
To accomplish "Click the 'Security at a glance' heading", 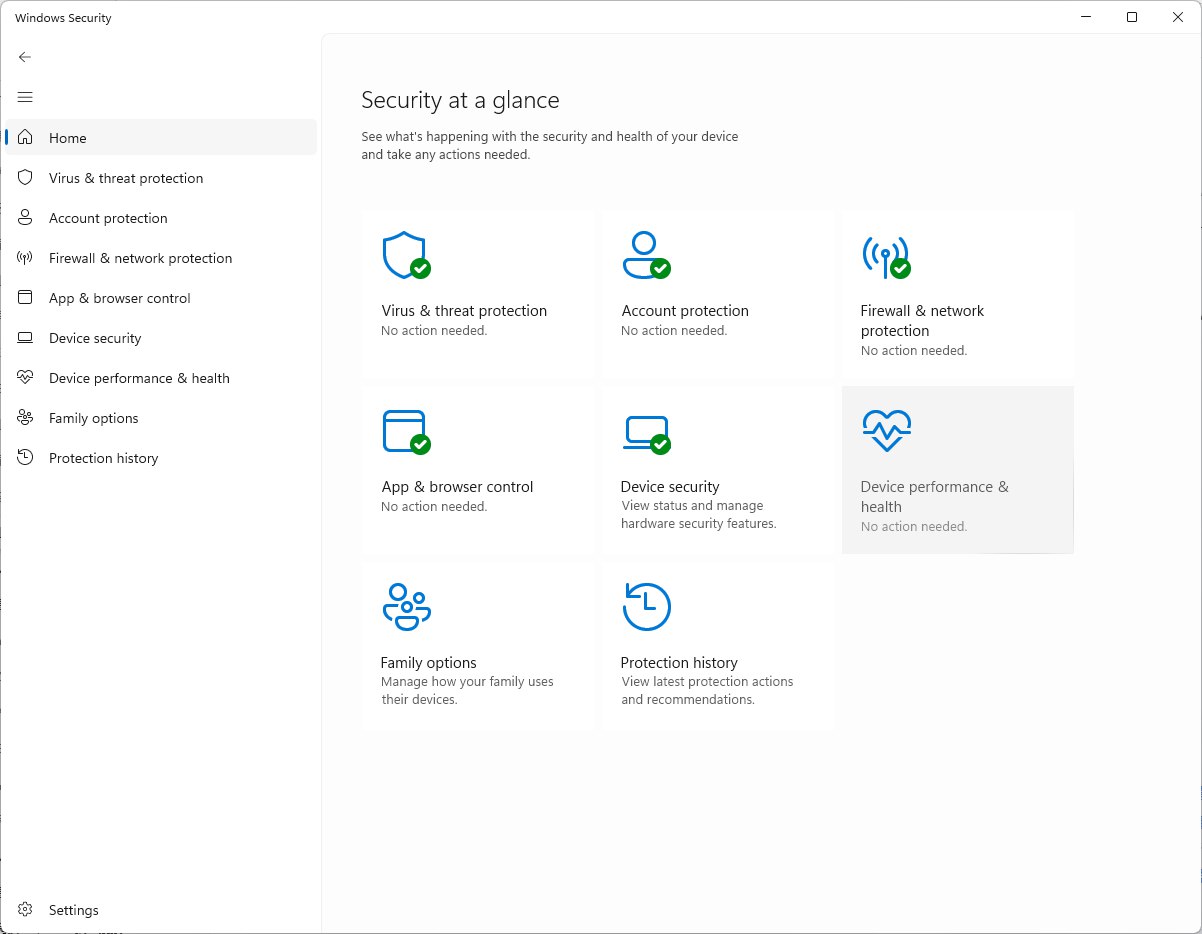I will pyautogui.click(x=460, y=100).
